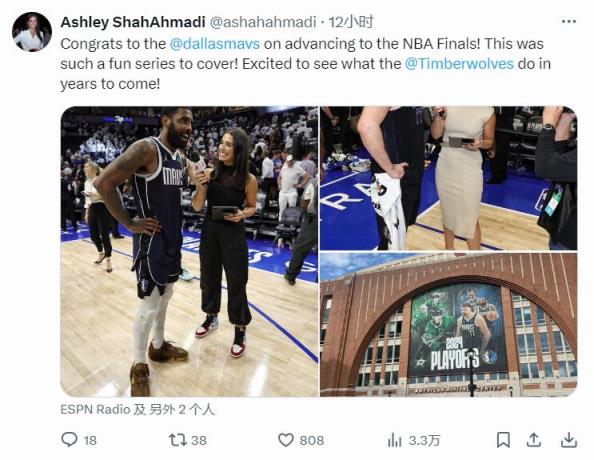Viewport: 594px width, 460px height.
Task: View tweet analytics bar chart icon
Action: pos(394,440)
